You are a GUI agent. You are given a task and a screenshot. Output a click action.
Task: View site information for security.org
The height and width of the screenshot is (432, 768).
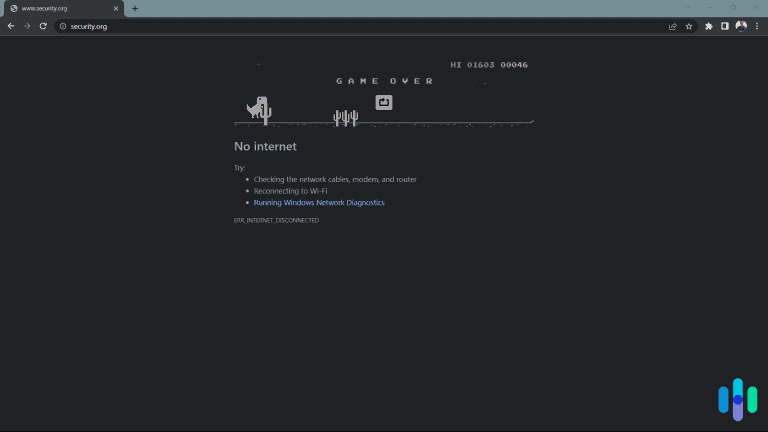pyautogui.click(x=62, y=26)
